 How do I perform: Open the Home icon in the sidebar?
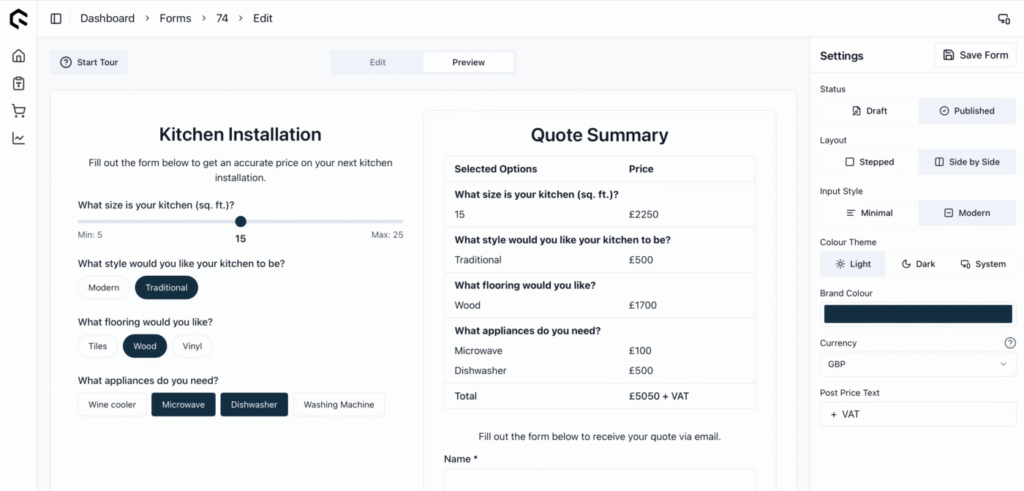click(x=18, y=55)
